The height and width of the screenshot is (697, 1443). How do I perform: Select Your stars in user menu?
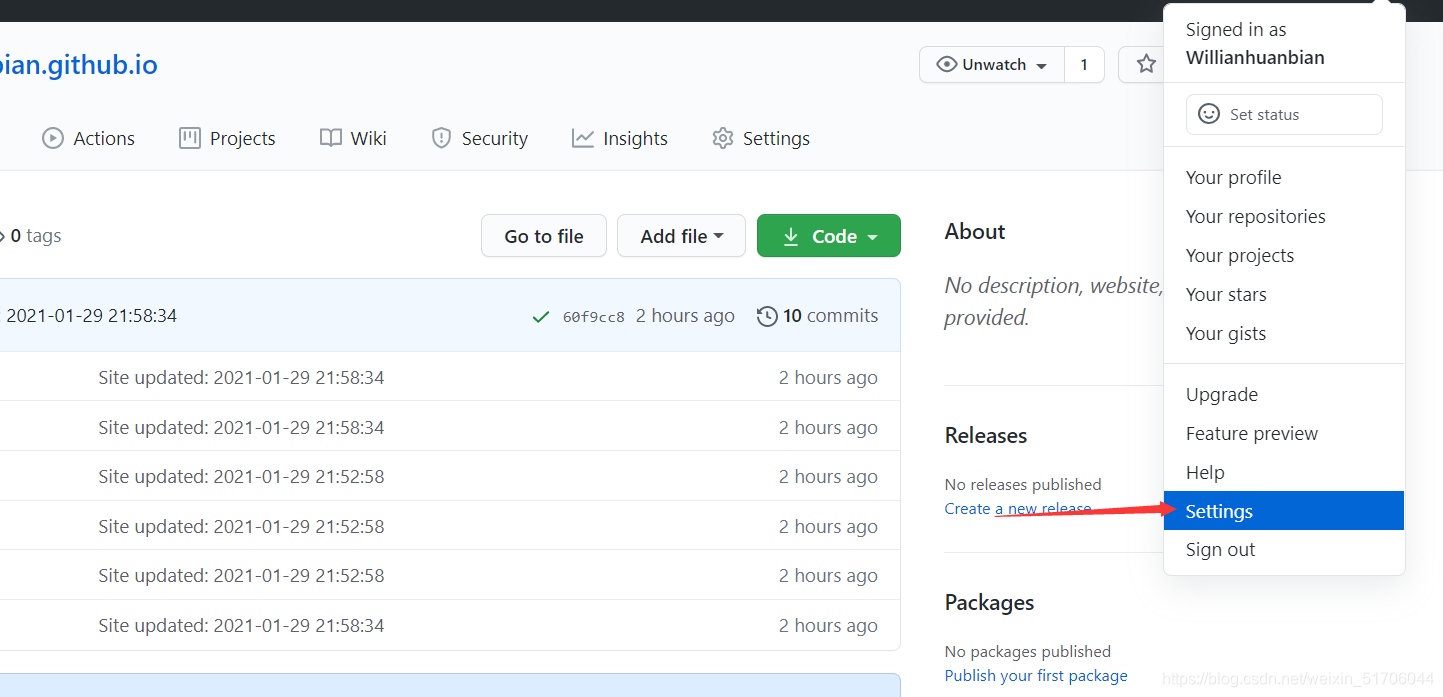1284,294
